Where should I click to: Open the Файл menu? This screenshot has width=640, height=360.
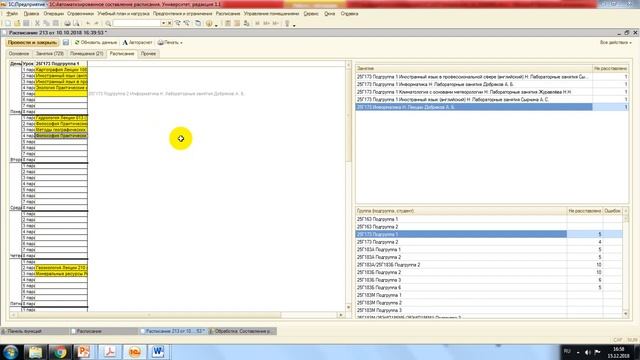click(12, 13)
